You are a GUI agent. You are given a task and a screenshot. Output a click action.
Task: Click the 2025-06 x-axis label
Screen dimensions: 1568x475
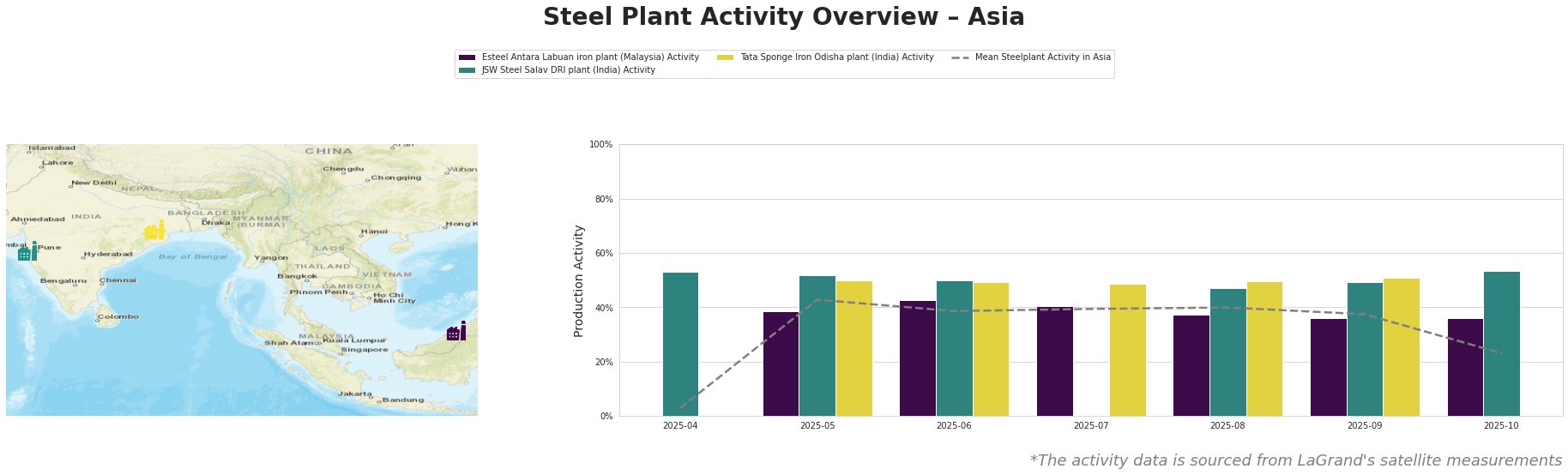954,425
